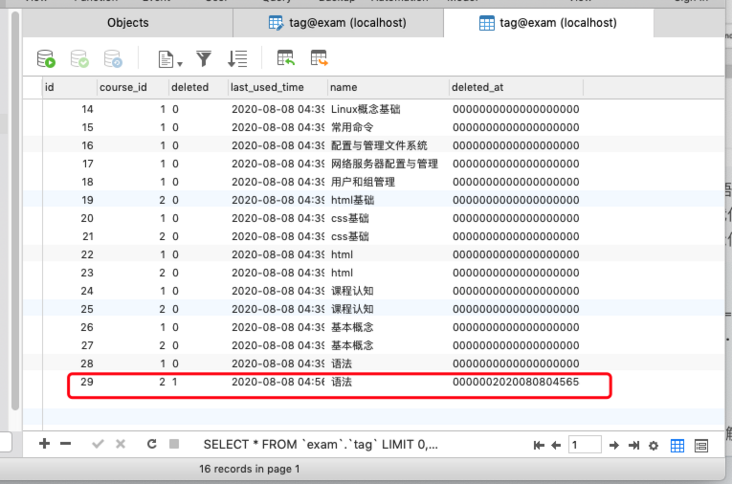Stop the running query square button
732x484 pixels.
point(174,444)
